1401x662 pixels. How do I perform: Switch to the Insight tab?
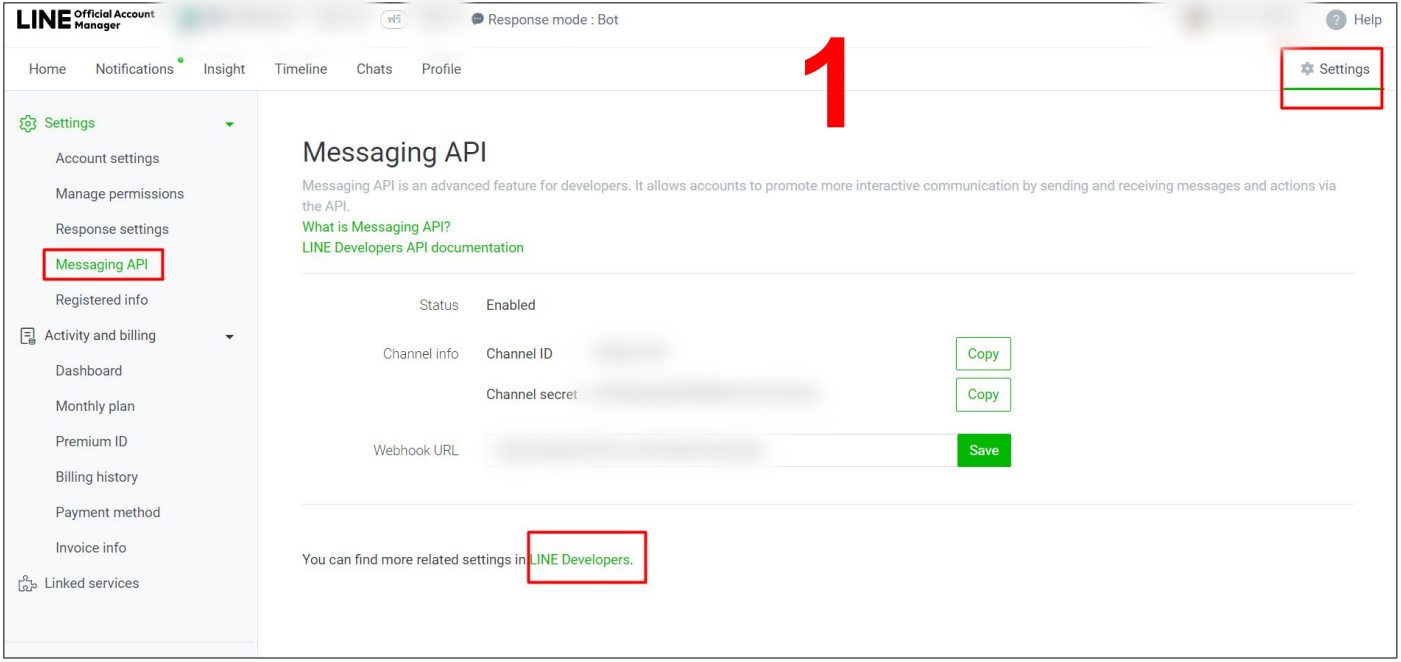[x=224, y=69]
